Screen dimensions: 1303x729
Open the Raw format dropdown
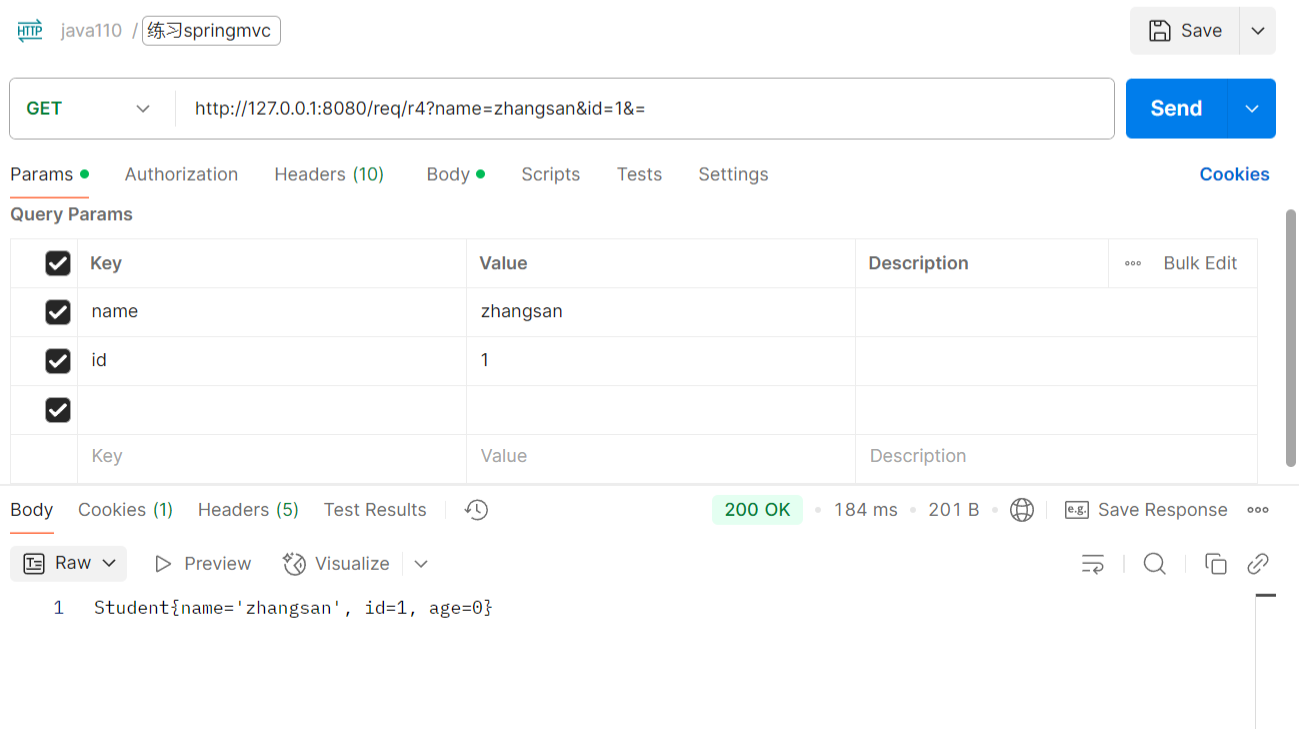click(69, 564)
